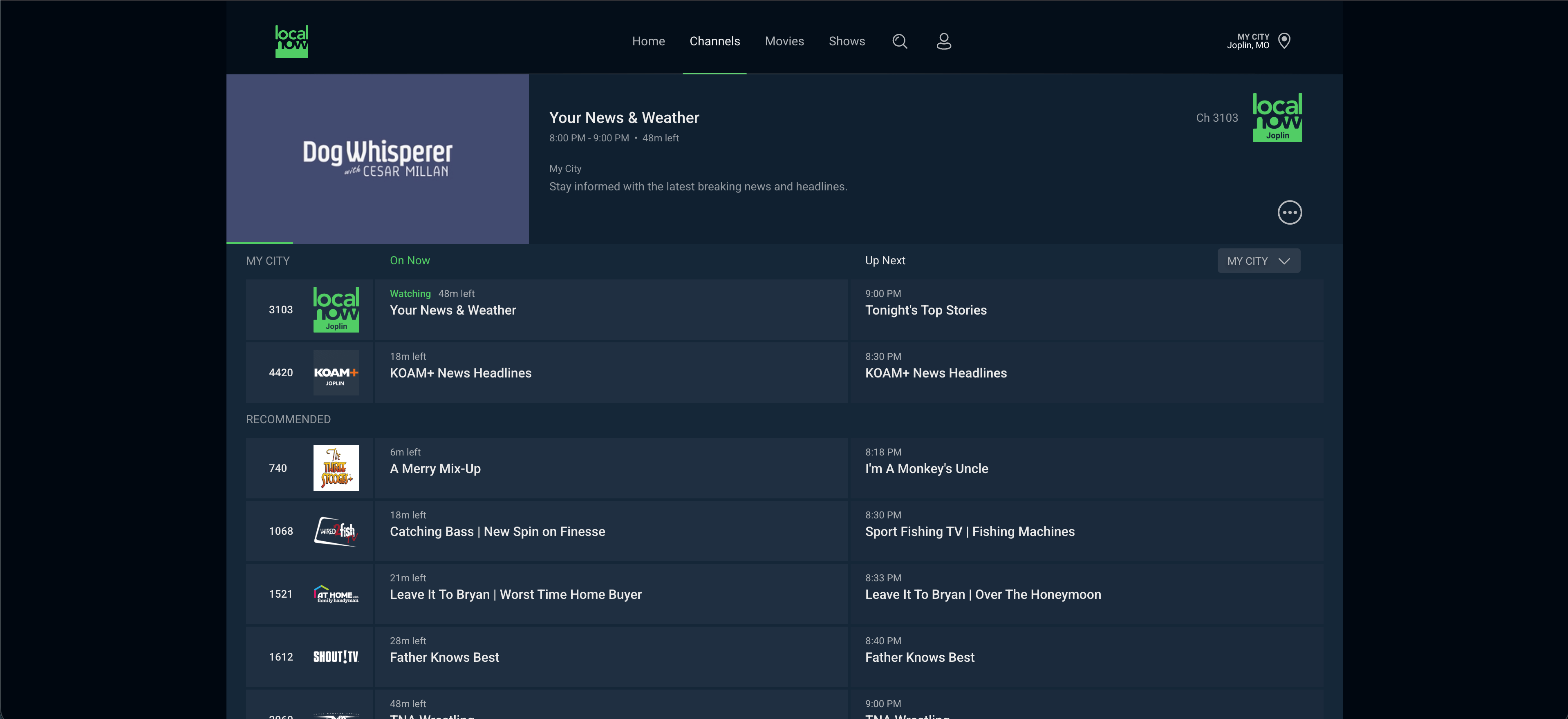1568x719 pixels.
Task: Click the Up Next column header
Action: click(x=885, y=260)
